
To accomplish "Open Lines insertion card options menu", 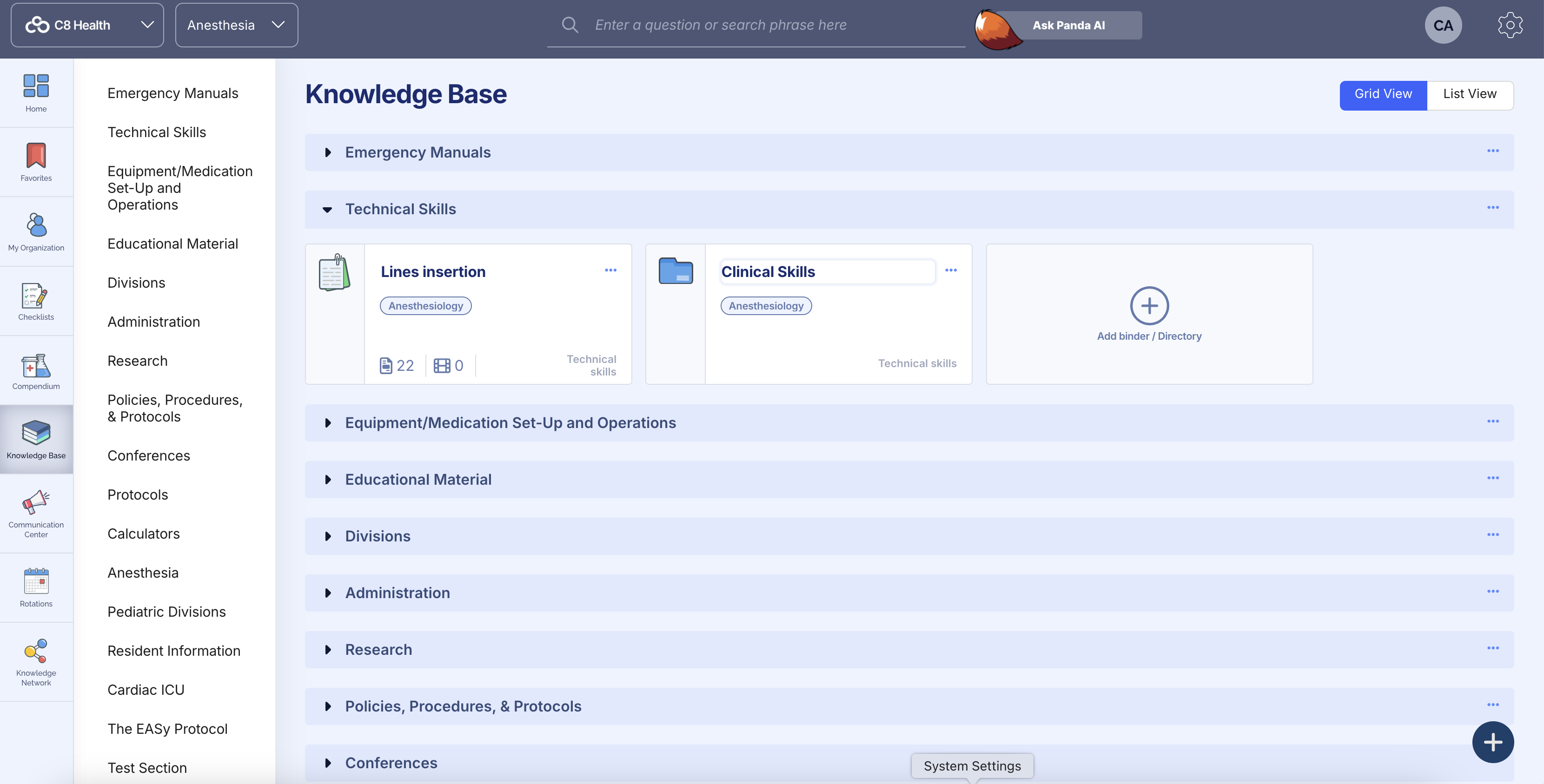I will pos(611,270).
